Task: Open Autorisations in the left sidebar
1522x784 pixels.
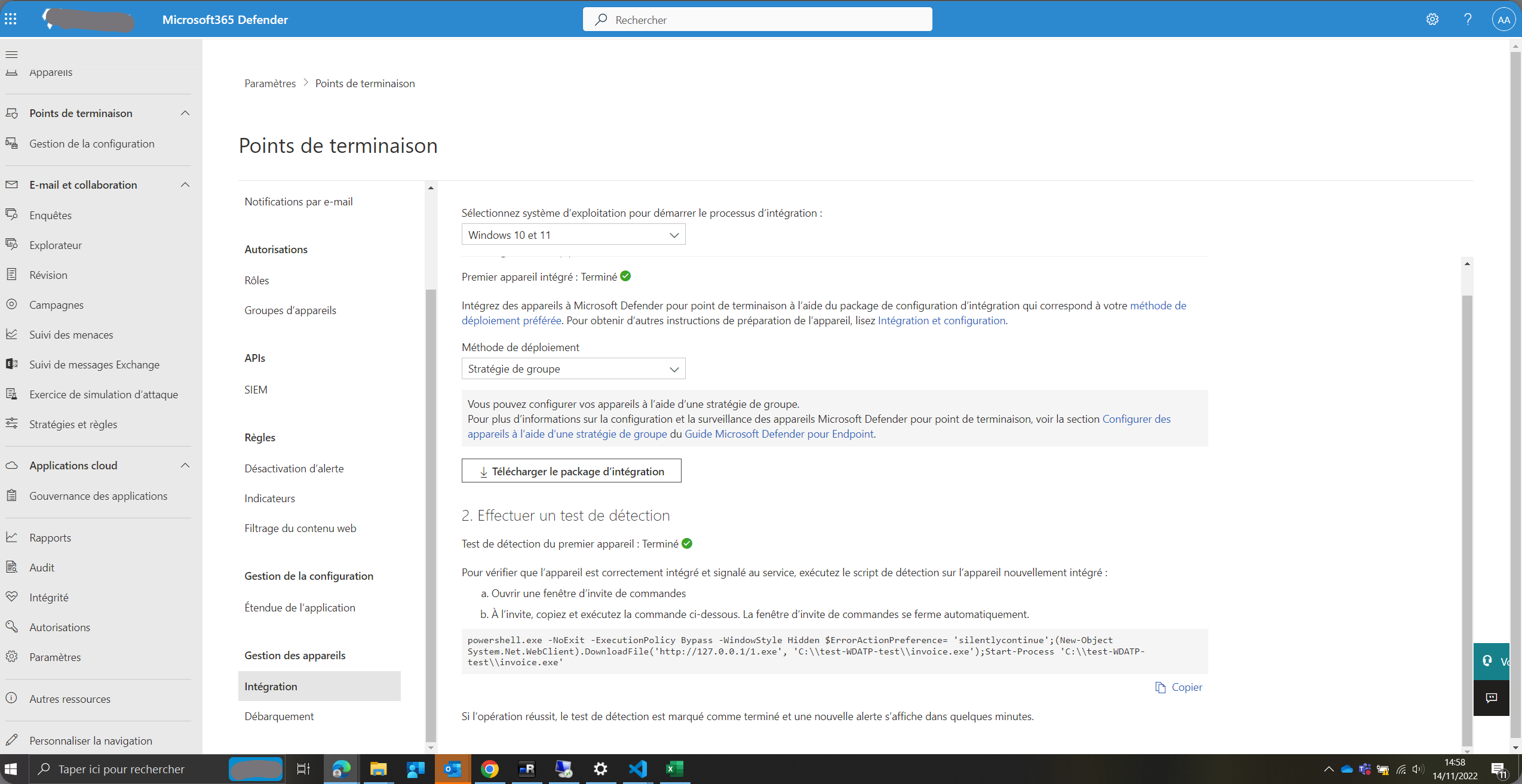Action: click(60, 627)
